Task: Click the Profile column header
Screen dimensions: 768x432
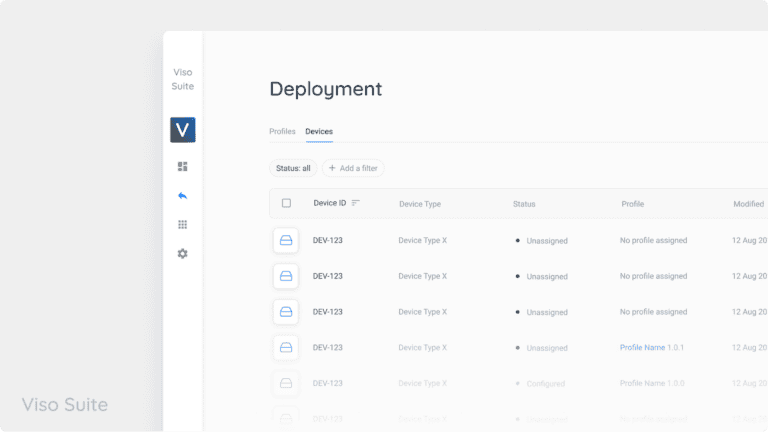Action: [632, 204]
